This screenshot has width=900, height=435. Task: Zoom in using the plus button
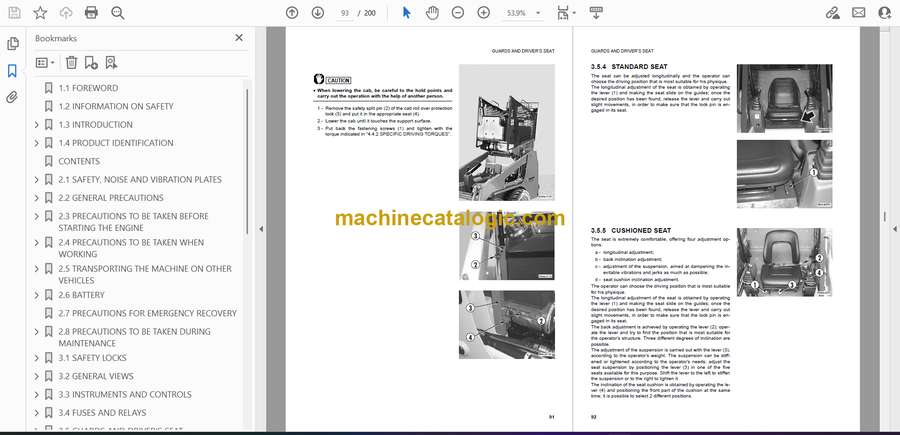click(x=484, y=13)
